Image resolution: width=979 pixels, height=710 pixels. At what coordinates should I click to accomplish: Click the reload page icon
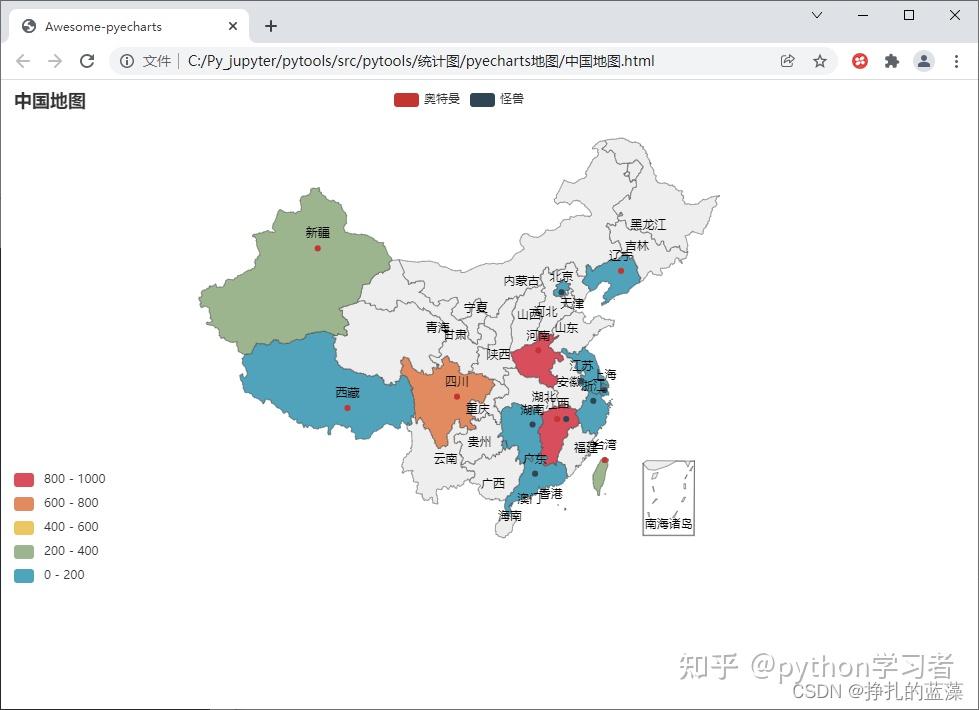pyautogui.click(x=87, y=61)
